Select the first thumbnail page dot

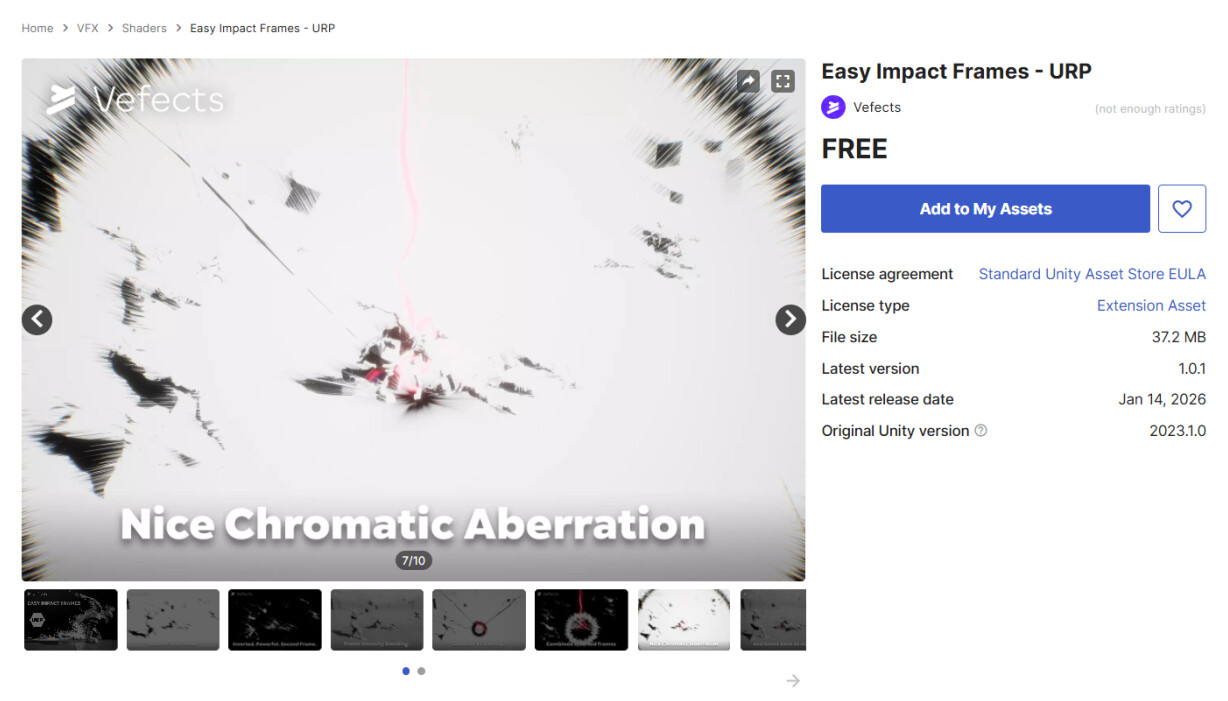[x=406, y=671]
